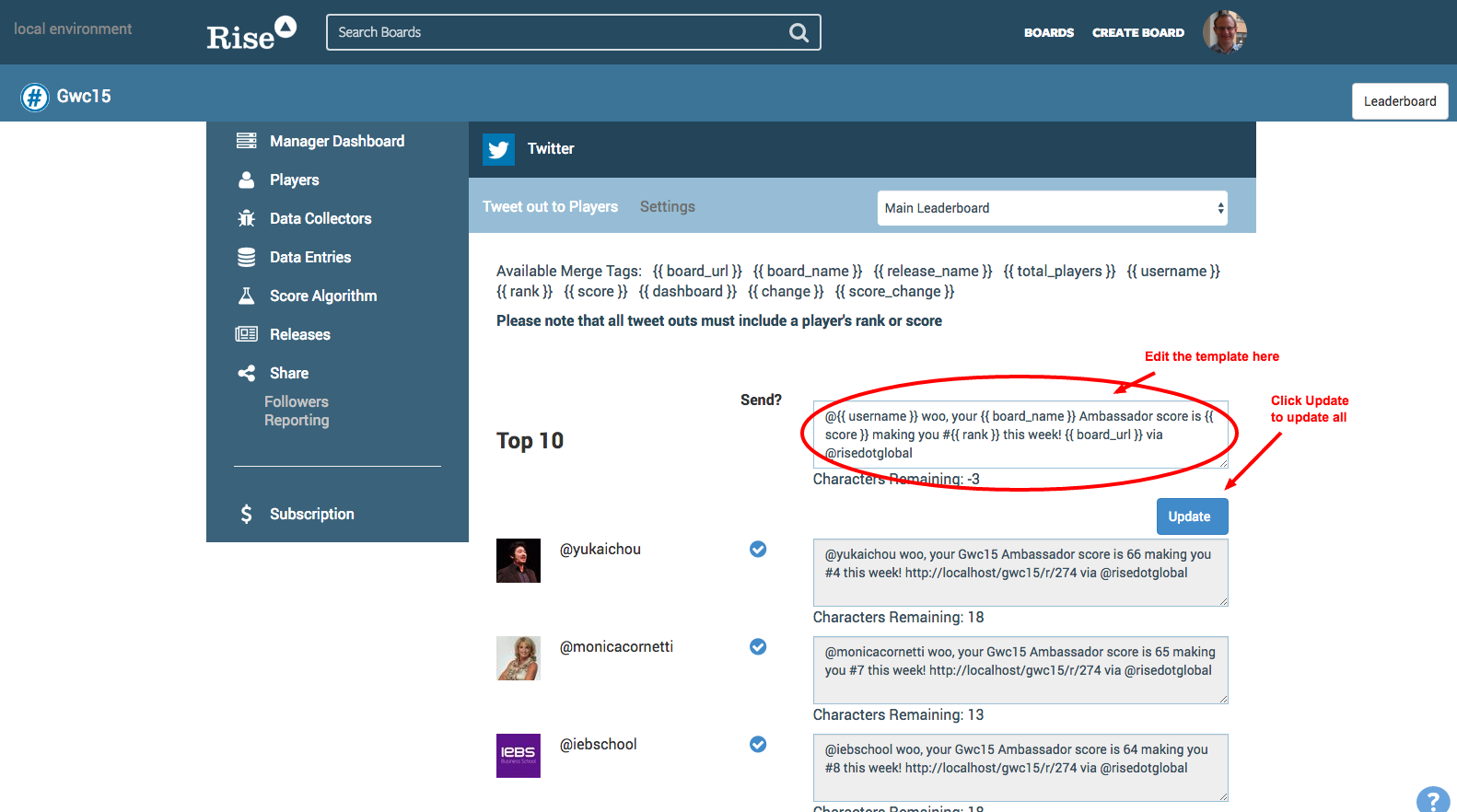Click the Twitter bird icon
The width and height of the screenshot is (1457, 812).
click(498, 149)
